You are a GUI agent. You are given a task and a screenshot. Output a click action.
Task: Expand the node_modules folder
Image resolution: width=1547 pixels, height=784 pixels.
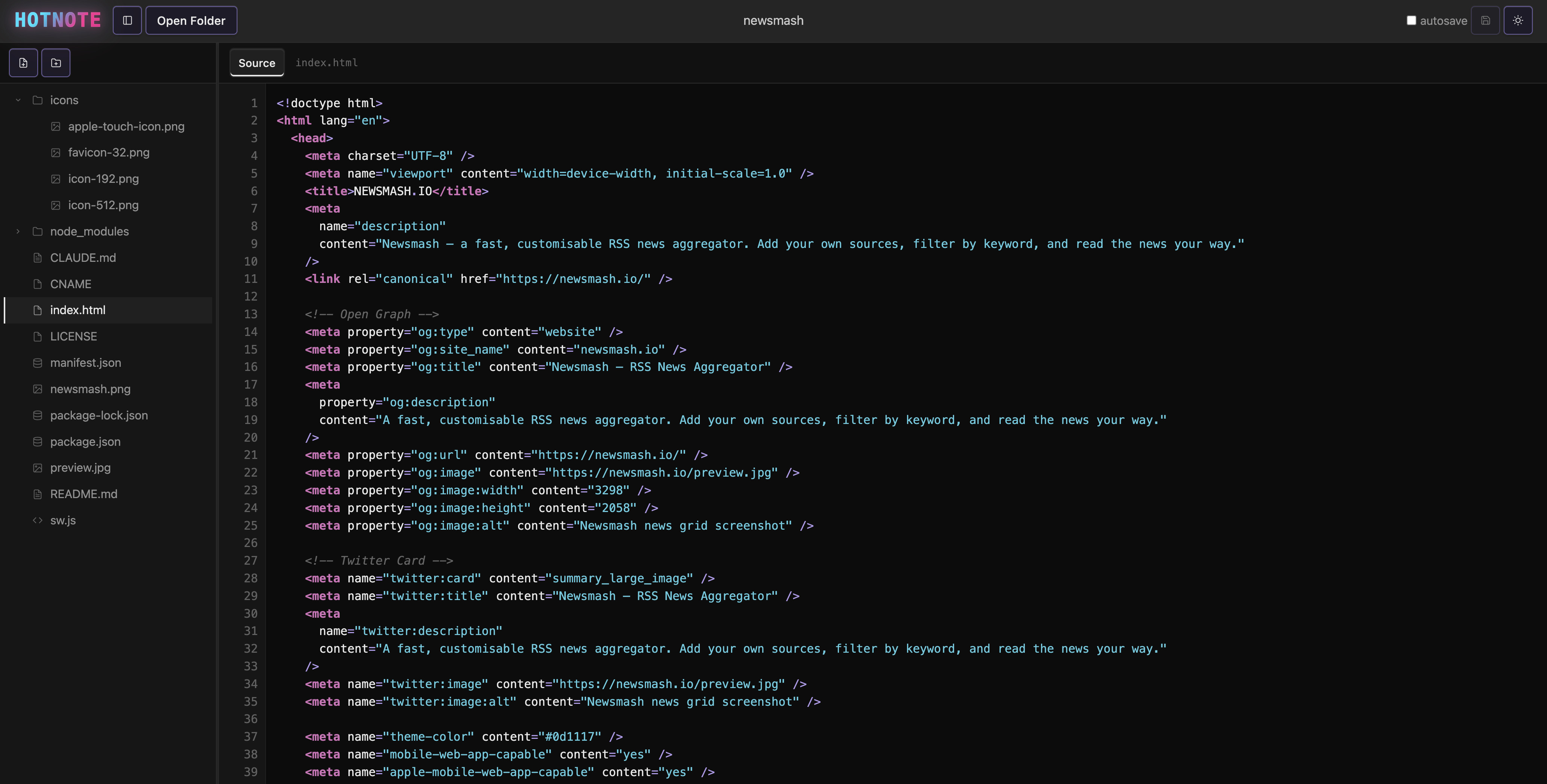click(17, 231)
